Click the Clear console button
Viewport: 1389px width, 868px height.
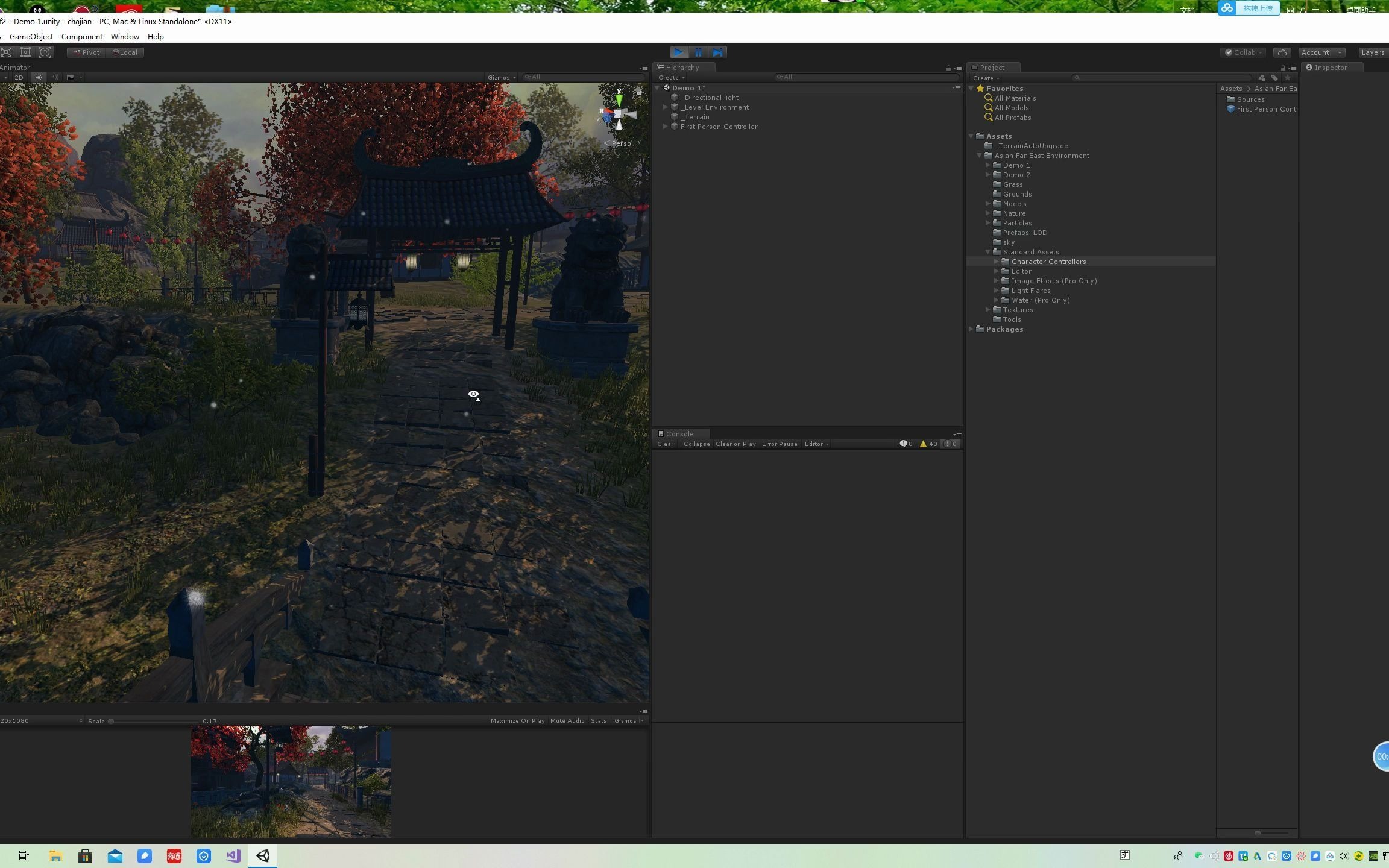click(x=665, y=444)
